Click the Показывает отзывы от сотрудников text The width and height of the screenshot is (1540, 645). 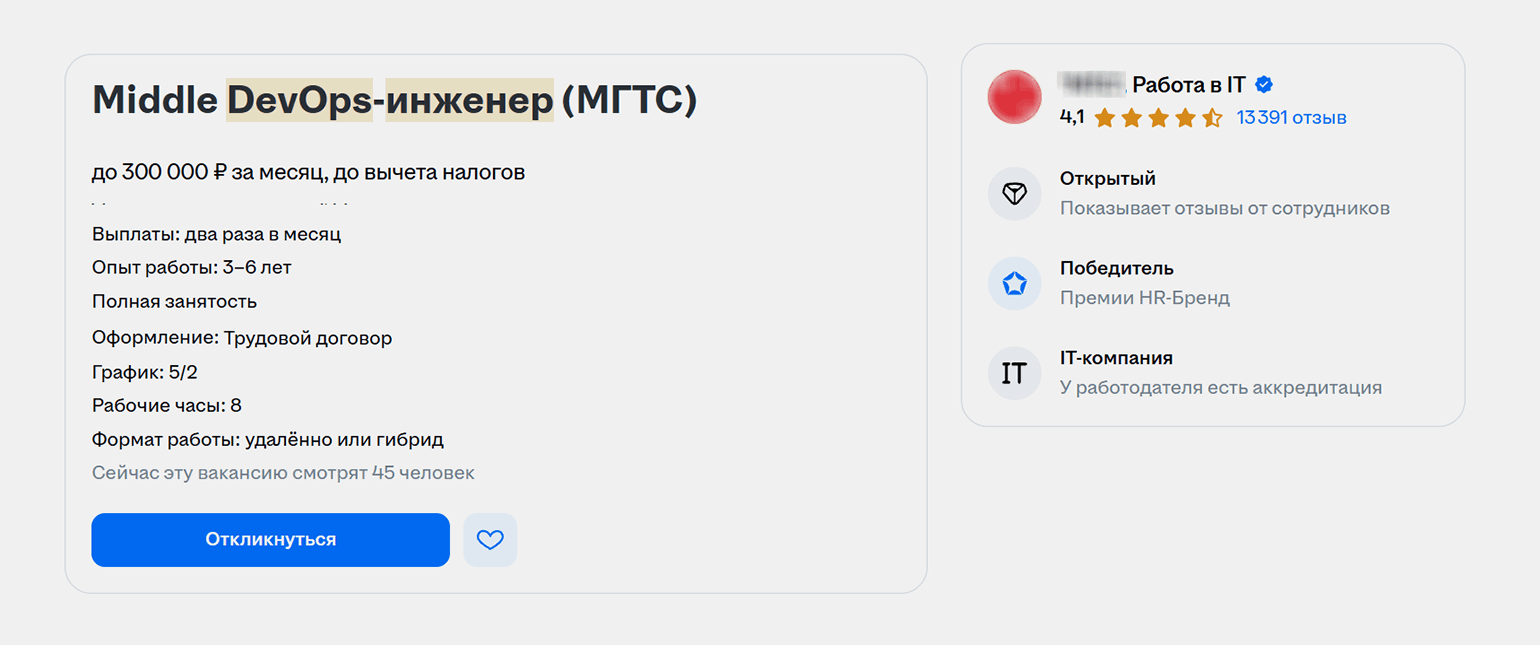[1225, 208]
